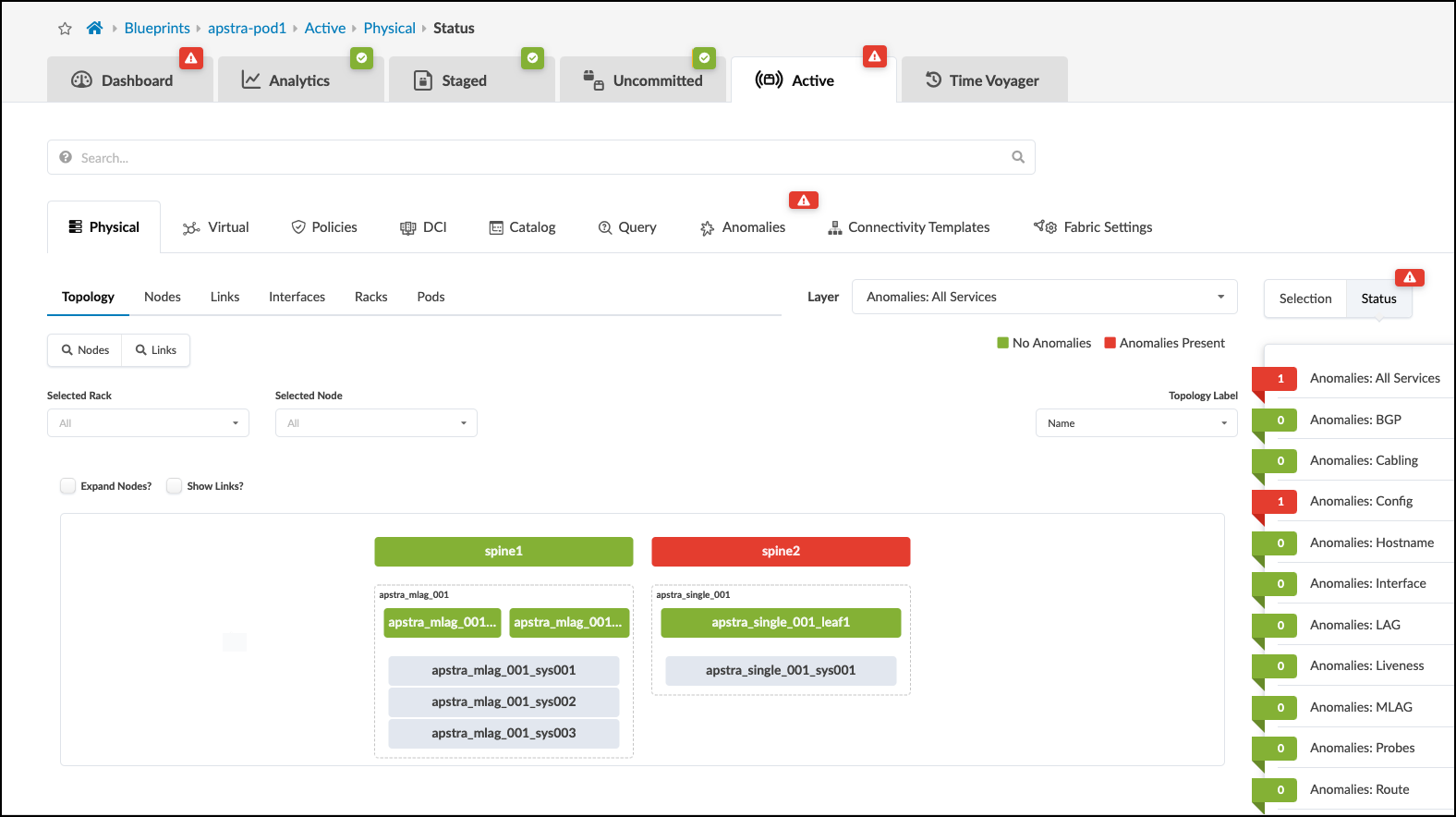Enable the Expand Nodes checkbox
Image resolution: width=1456 pixels, height=817 pixels.
click(x=68, y=486)
